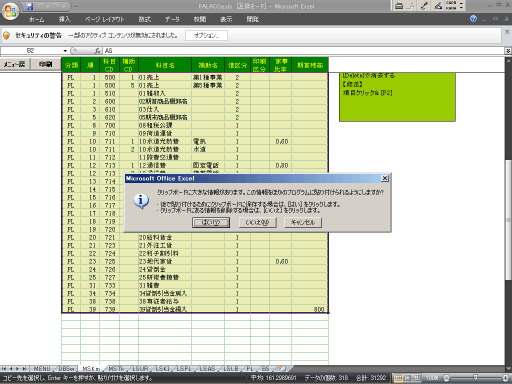The width and height of the screenshot is (512, 384).
Task: Select the 科目名 column header cell
Action: [x=165, y=65]
